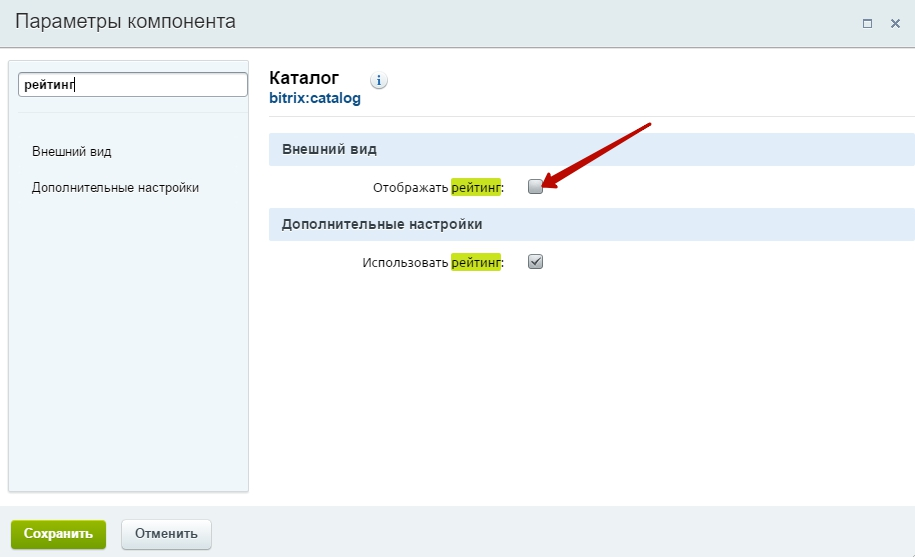This screenshot has width=915, height=557.
Task: Click the highlighted рейтинг word under Дополнительные настройки
Action: click(x=475, y=263)
